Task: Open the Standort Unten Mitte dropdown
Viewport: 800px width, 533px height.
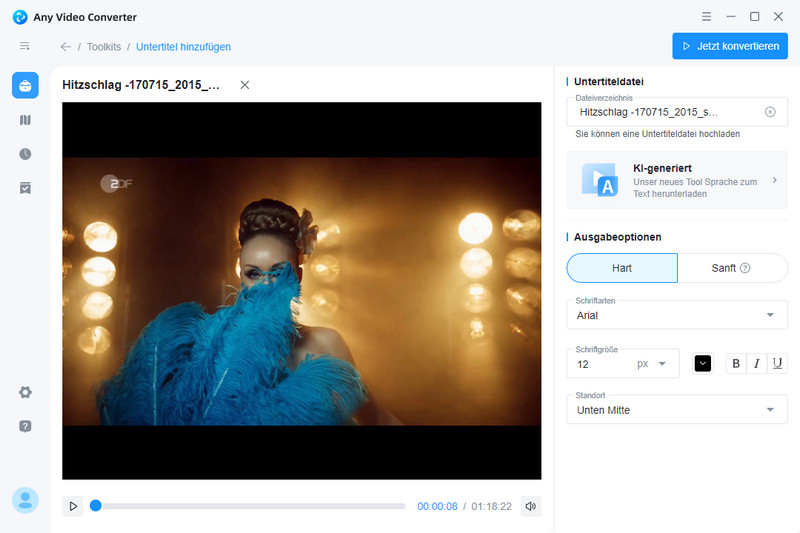Action: [677, 410]
